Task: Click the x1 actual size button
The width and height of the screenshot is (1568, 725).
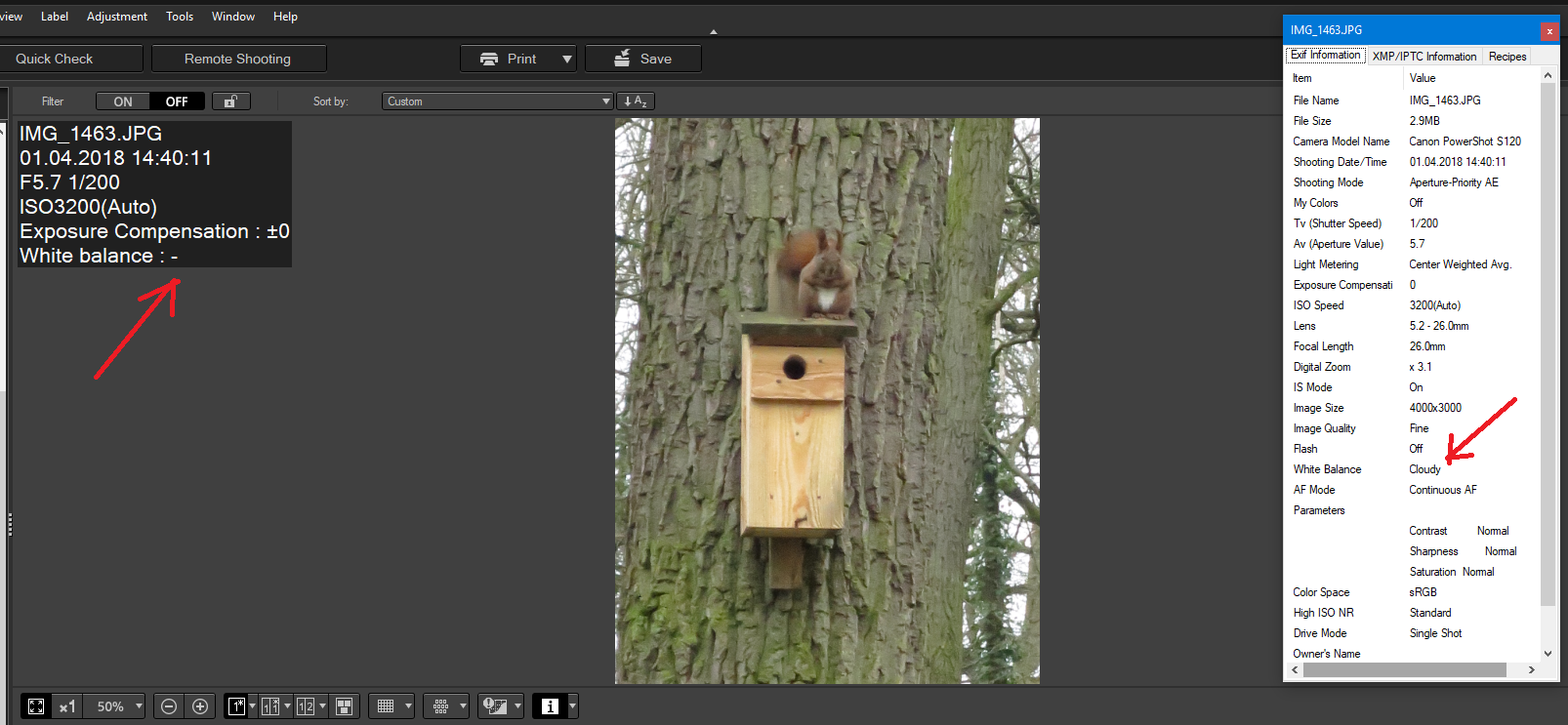Action: (67, 706)
